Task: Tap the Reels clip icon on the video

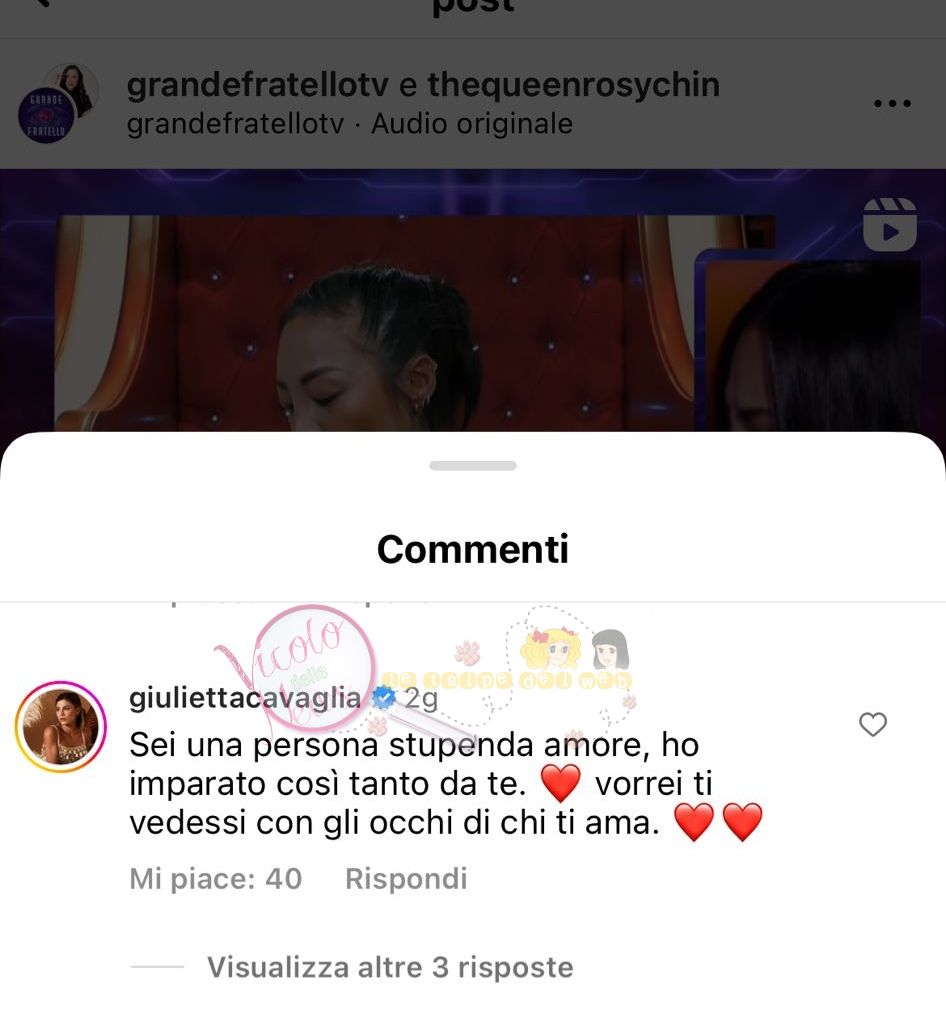Action: pos(890,225)
